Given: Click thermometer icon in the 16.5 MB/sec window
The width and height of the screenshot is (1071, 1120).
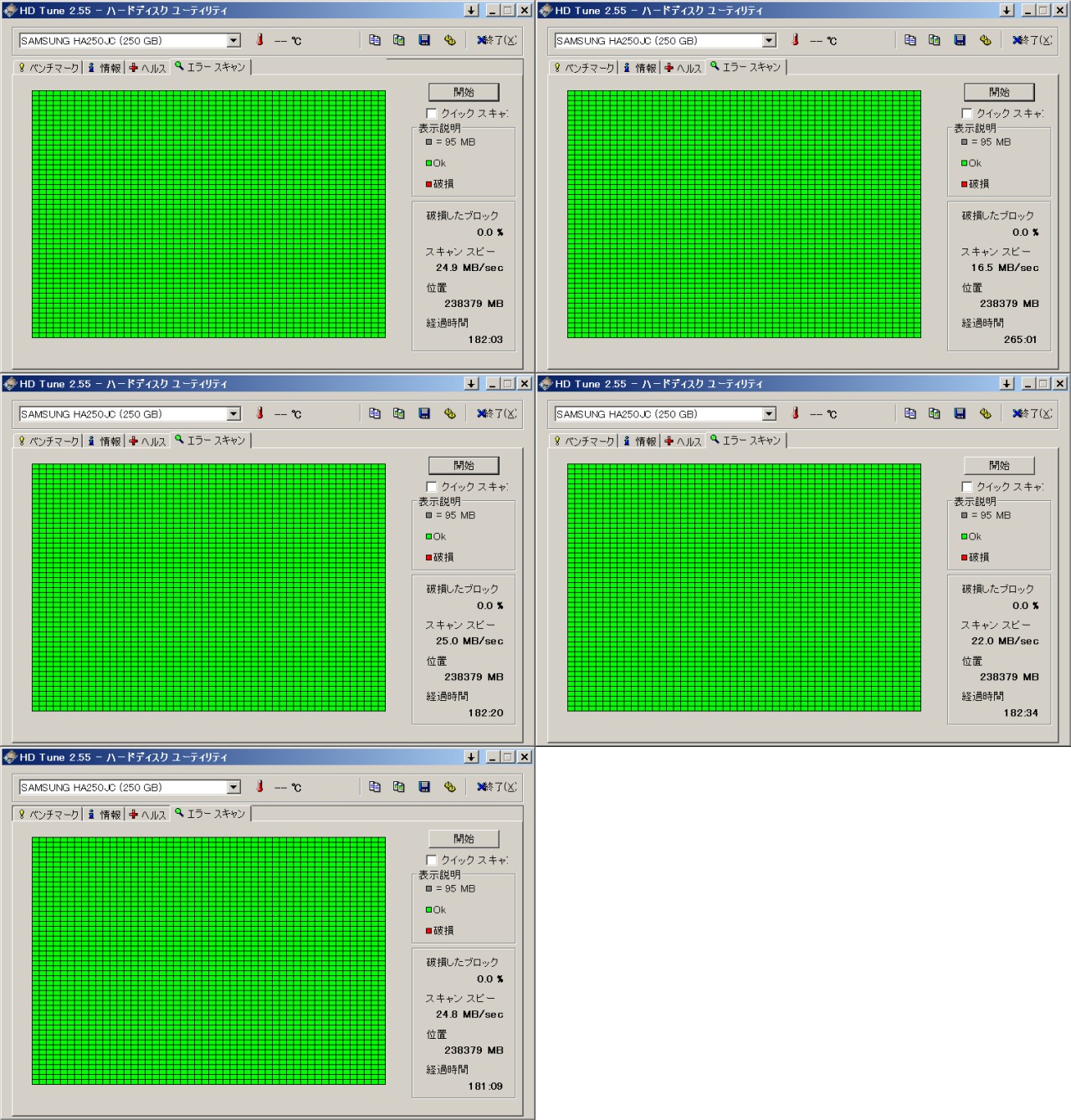Looking at the screenshot, I should [795, 40].
